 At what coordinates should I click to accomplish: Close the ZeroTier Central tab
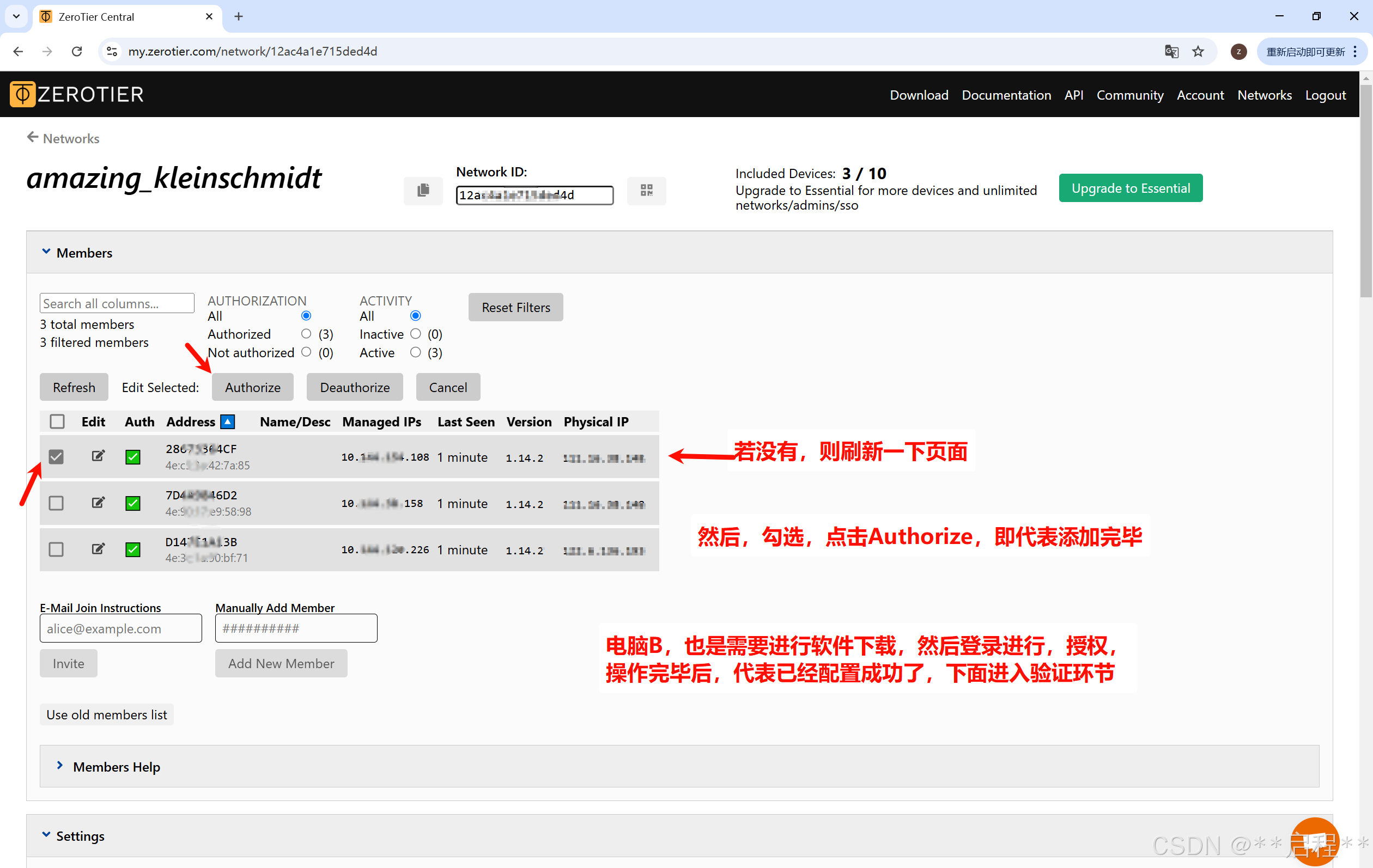209,16
